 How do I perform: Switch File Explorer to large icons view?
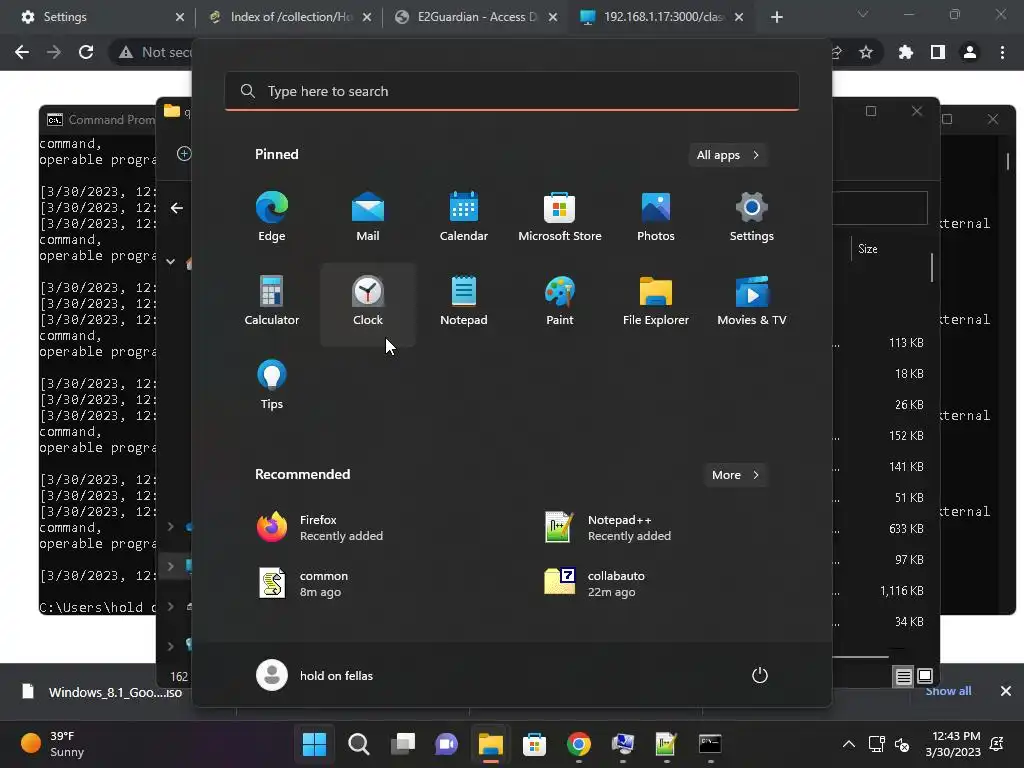pyautogui.click(x=925, y=677)
